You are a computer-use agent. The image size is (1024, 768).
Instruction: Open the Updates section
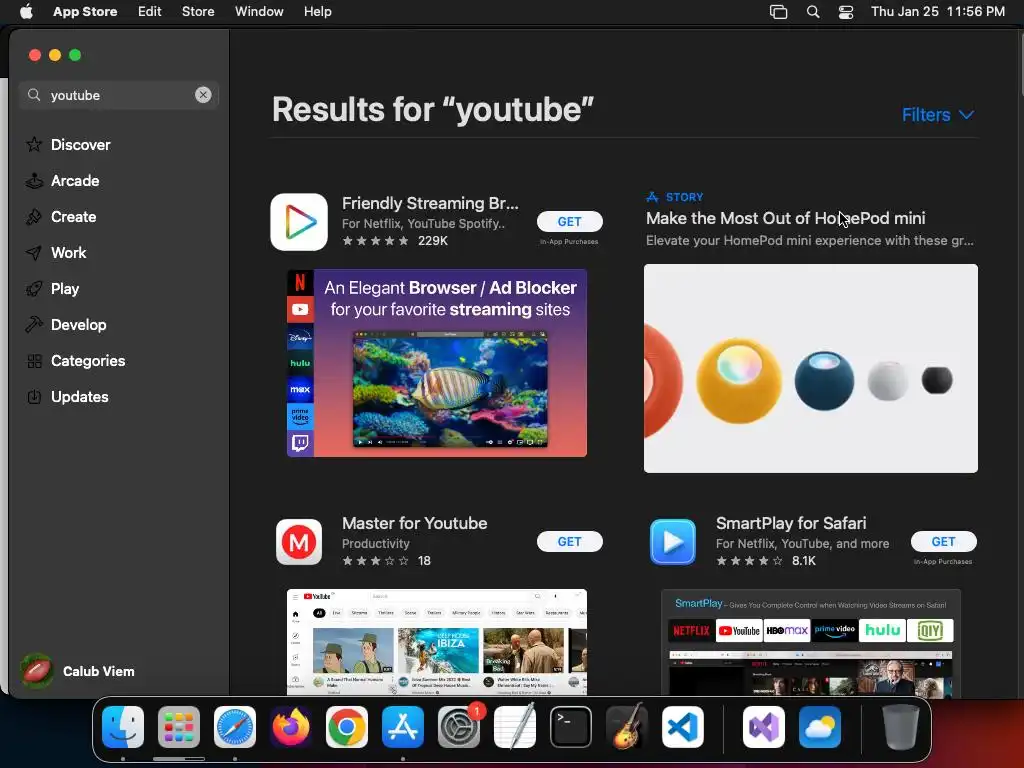(67, 396)
